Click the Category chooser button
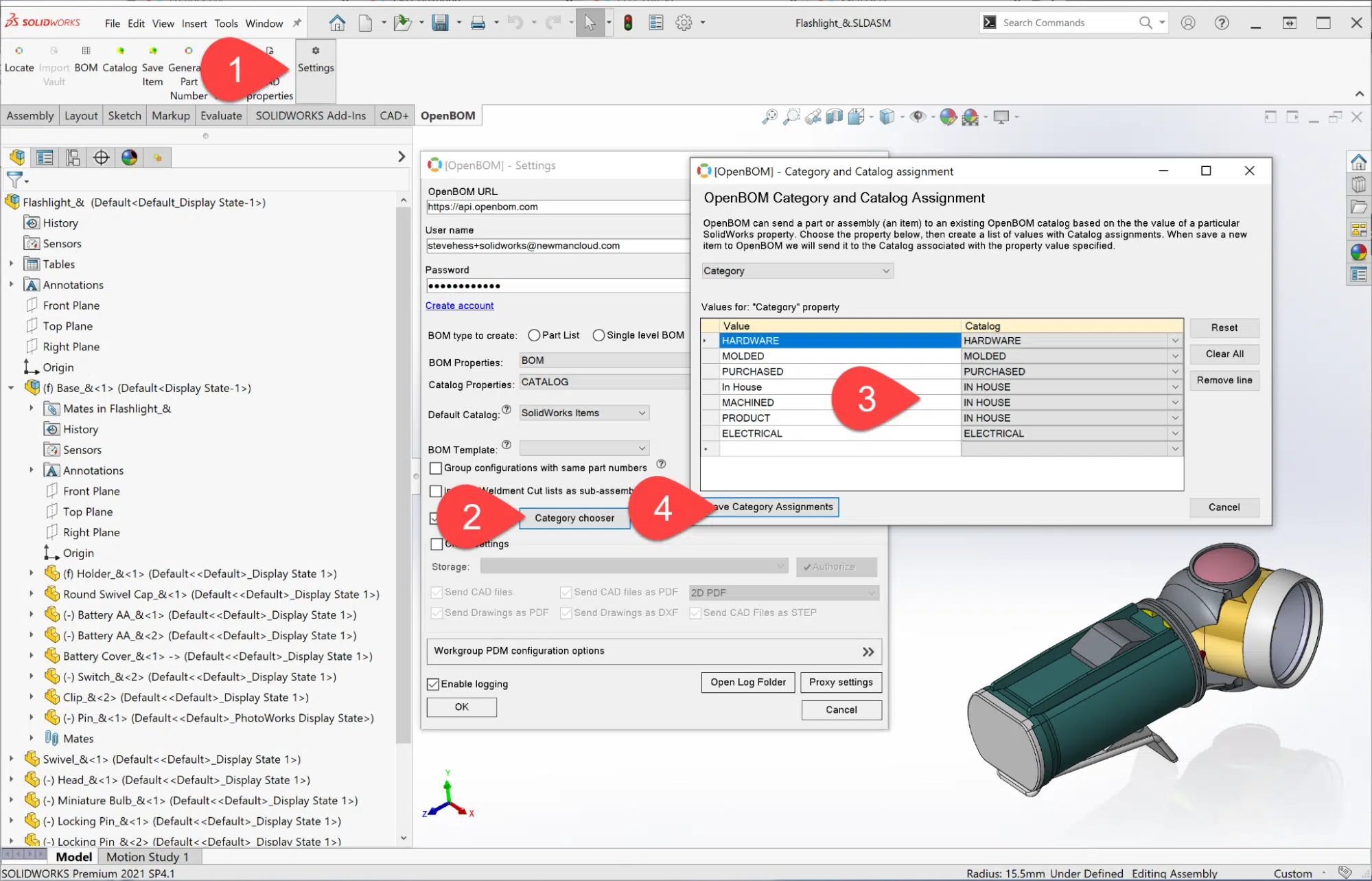Image resolution: width=1372 pixels, height=881 pixels. click(x=574, y=518)
